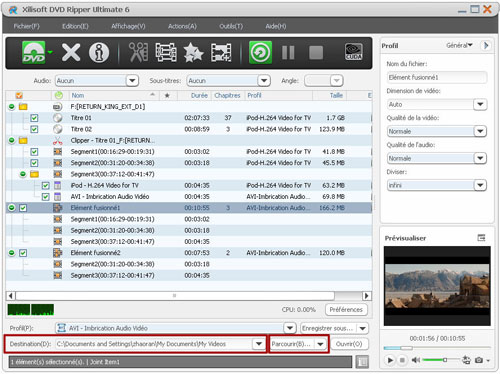Uncheck Segment1(00:16:29-00:19:31) checkbox under Clipper
The height and width of the screenshot is (374, 500).
point(34,152)
